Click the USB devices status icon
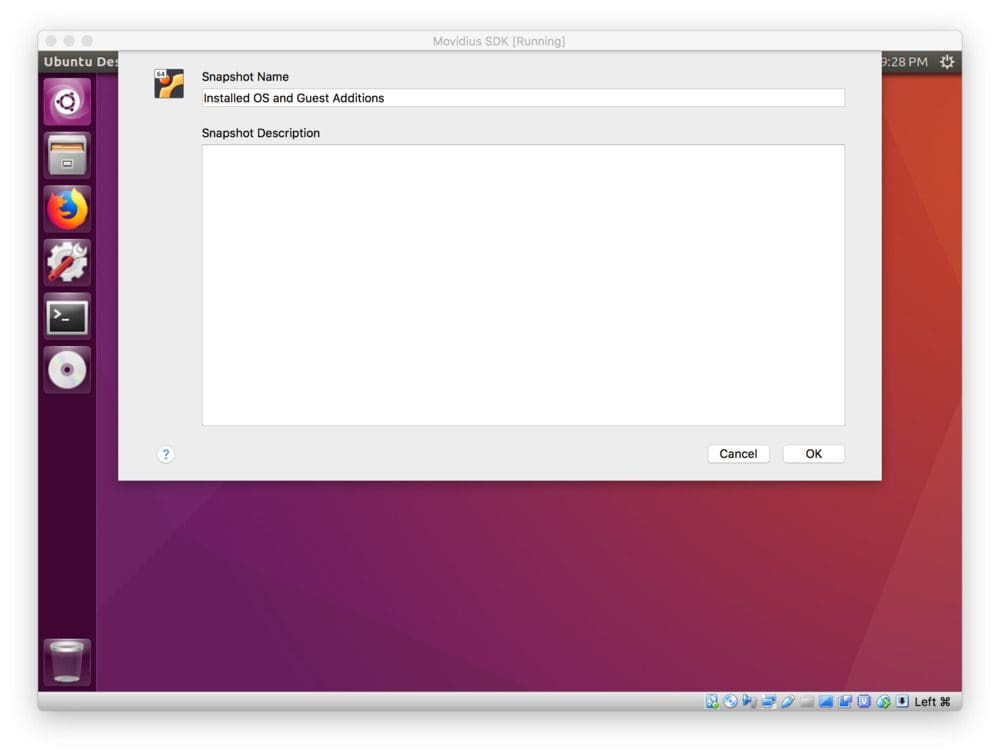Screen dimensions: 1000x756 tap(788, 702)
